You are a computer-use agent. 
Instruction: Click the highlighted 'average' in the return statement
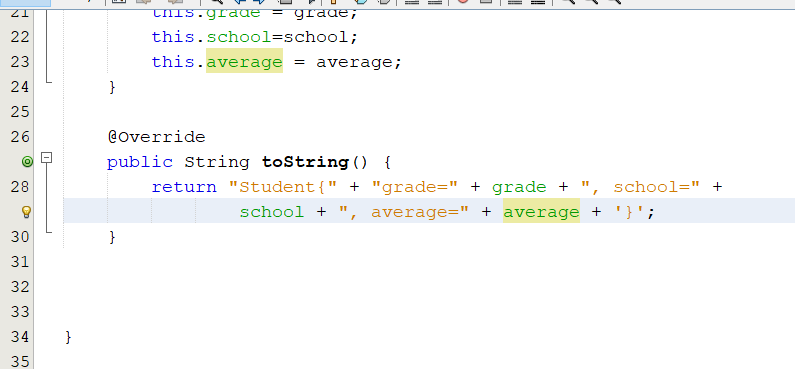[x=541, y=212]
